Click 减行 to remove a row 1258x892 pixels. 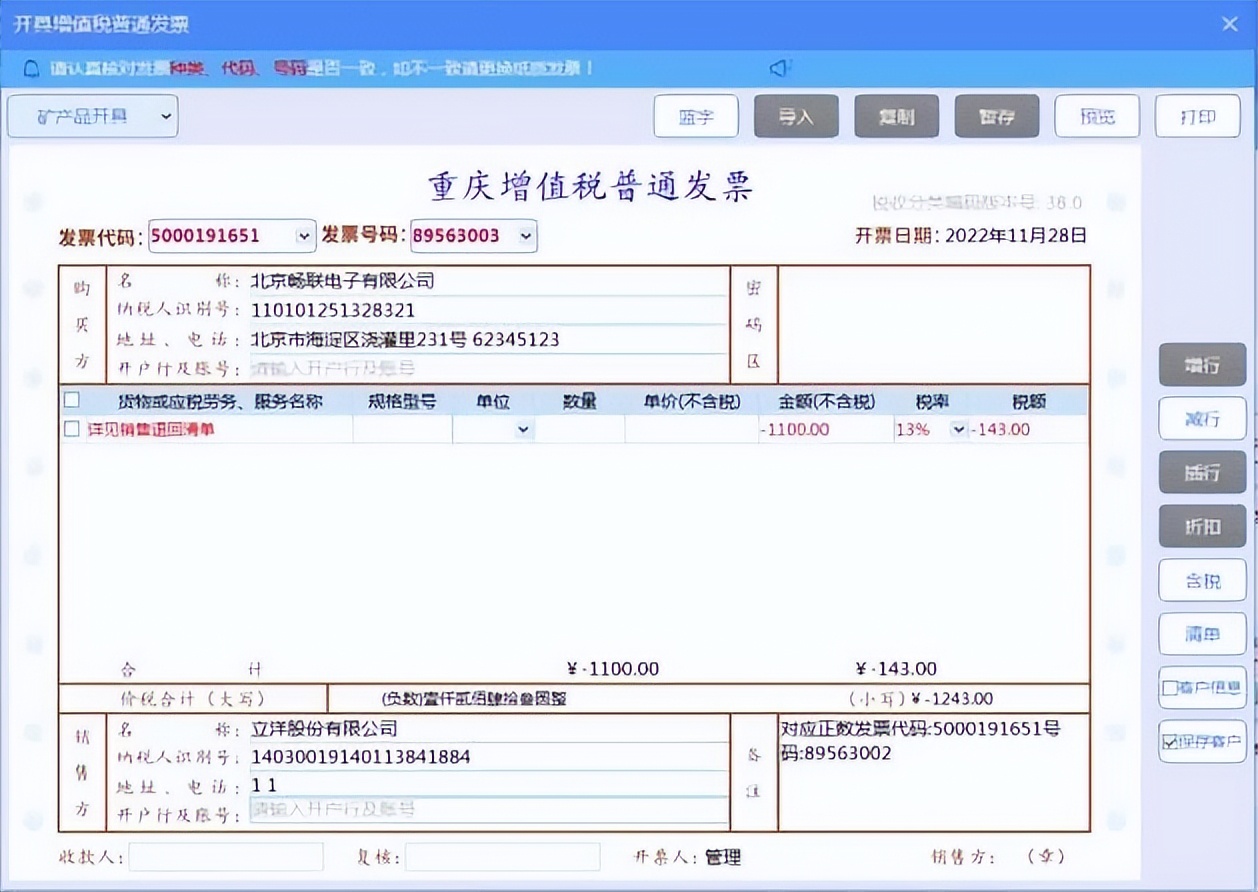(1202, 418)
